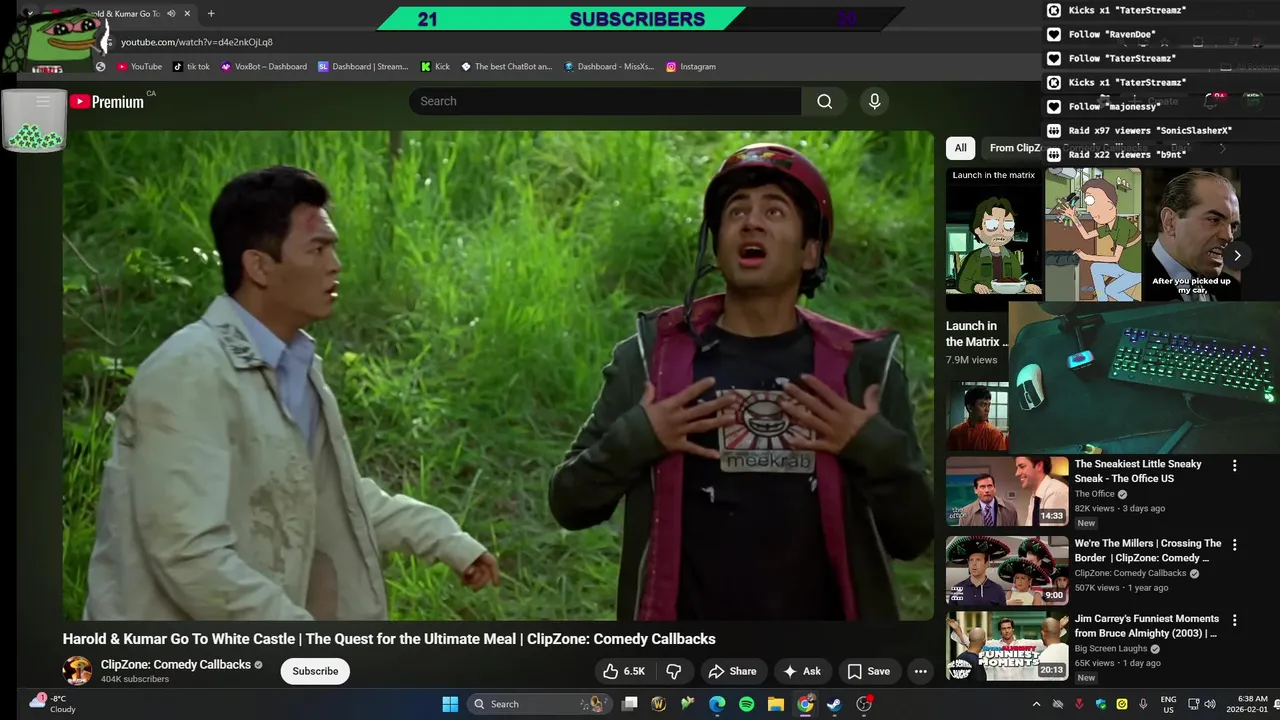Open volume and network quick settings
Viewport: 1280px width, 720px height.
tap(1201, 704)
